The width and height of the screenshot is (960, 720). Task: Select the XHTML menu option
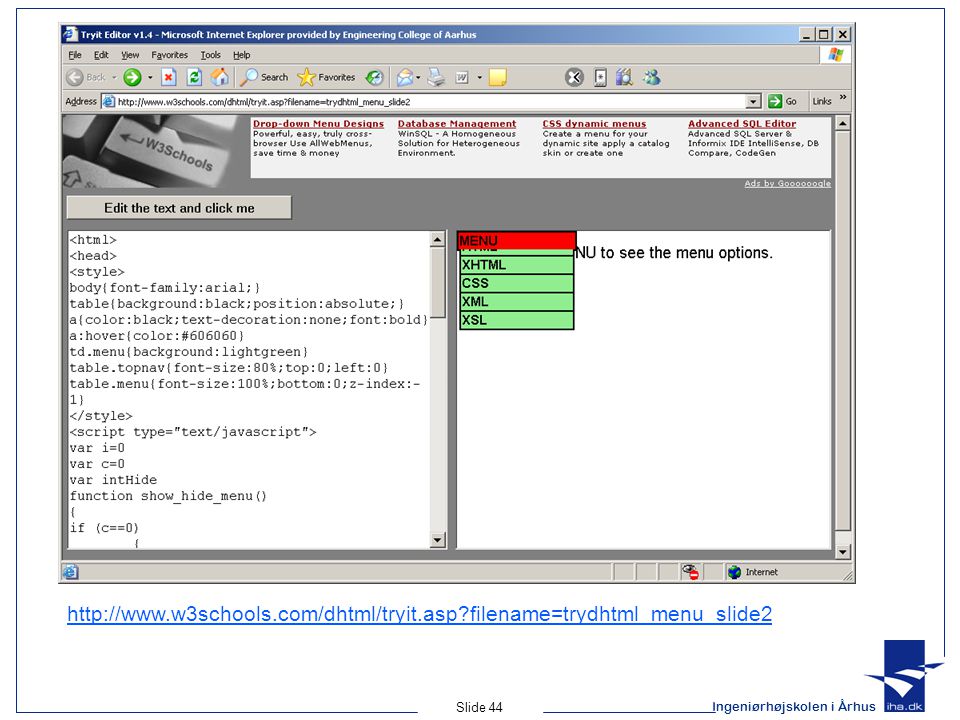coord(517,264)
